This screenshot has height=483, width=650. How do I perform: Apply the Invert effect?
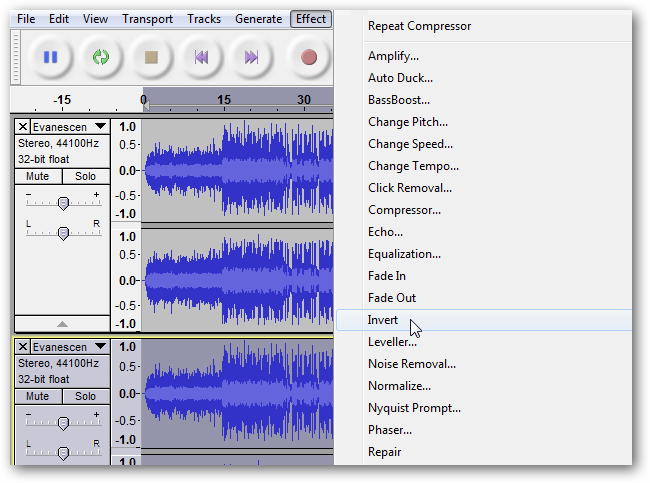[484, 320]
